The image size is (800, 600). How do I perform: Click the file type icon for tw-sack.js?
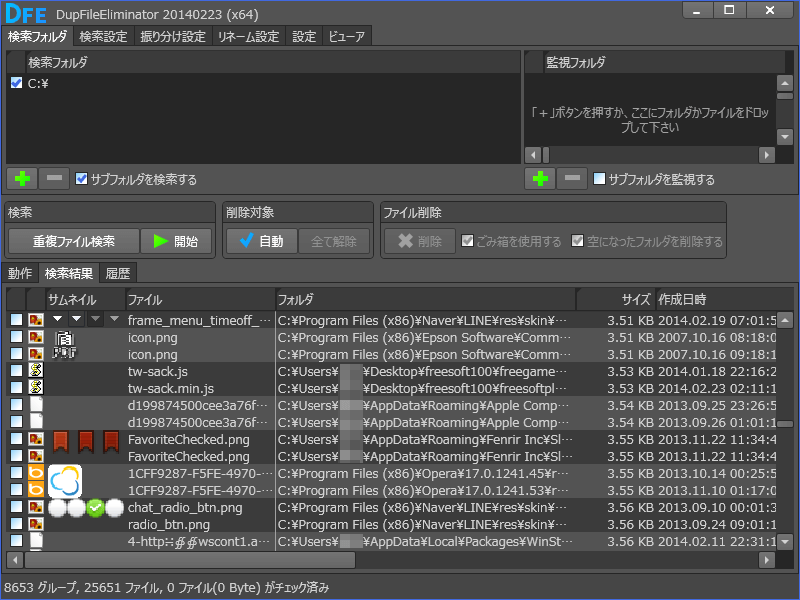click(35, 371)
